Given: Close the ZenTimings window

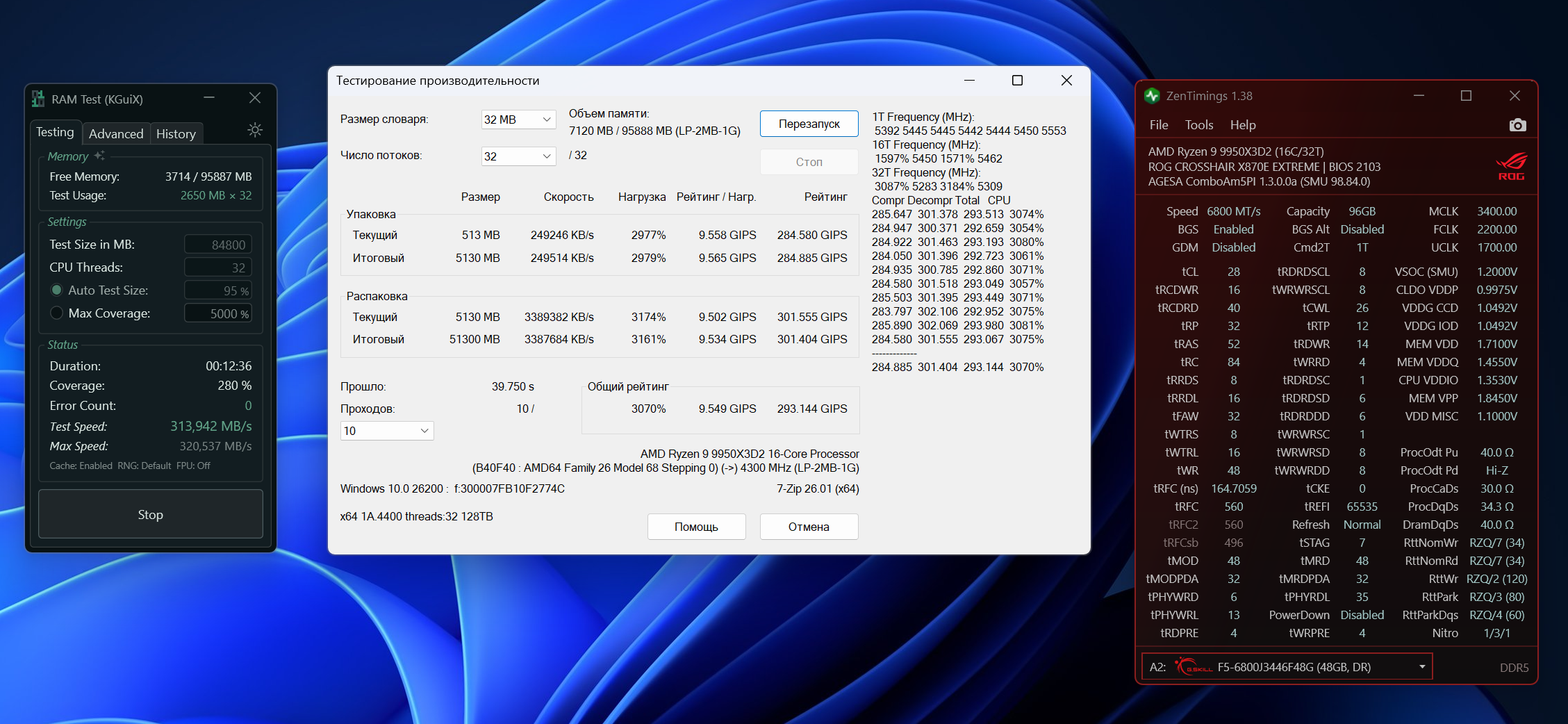Looking at the screenshot, I should pos(1515,96).
